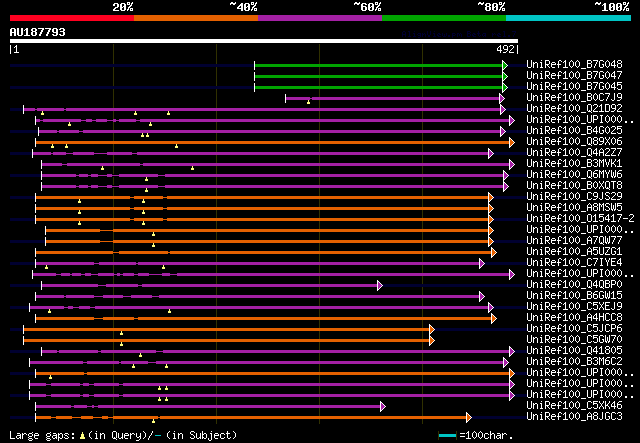Open the UniRef100_Q21D92 hit label

click(x=574, y=108)
